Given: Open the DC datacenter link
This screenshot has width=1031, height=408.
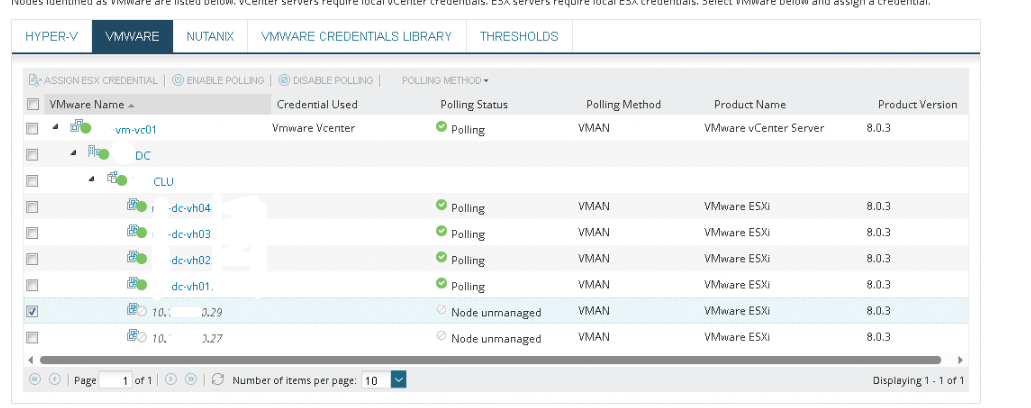Looking at the screenshot, I should click(x=143, y=156).
